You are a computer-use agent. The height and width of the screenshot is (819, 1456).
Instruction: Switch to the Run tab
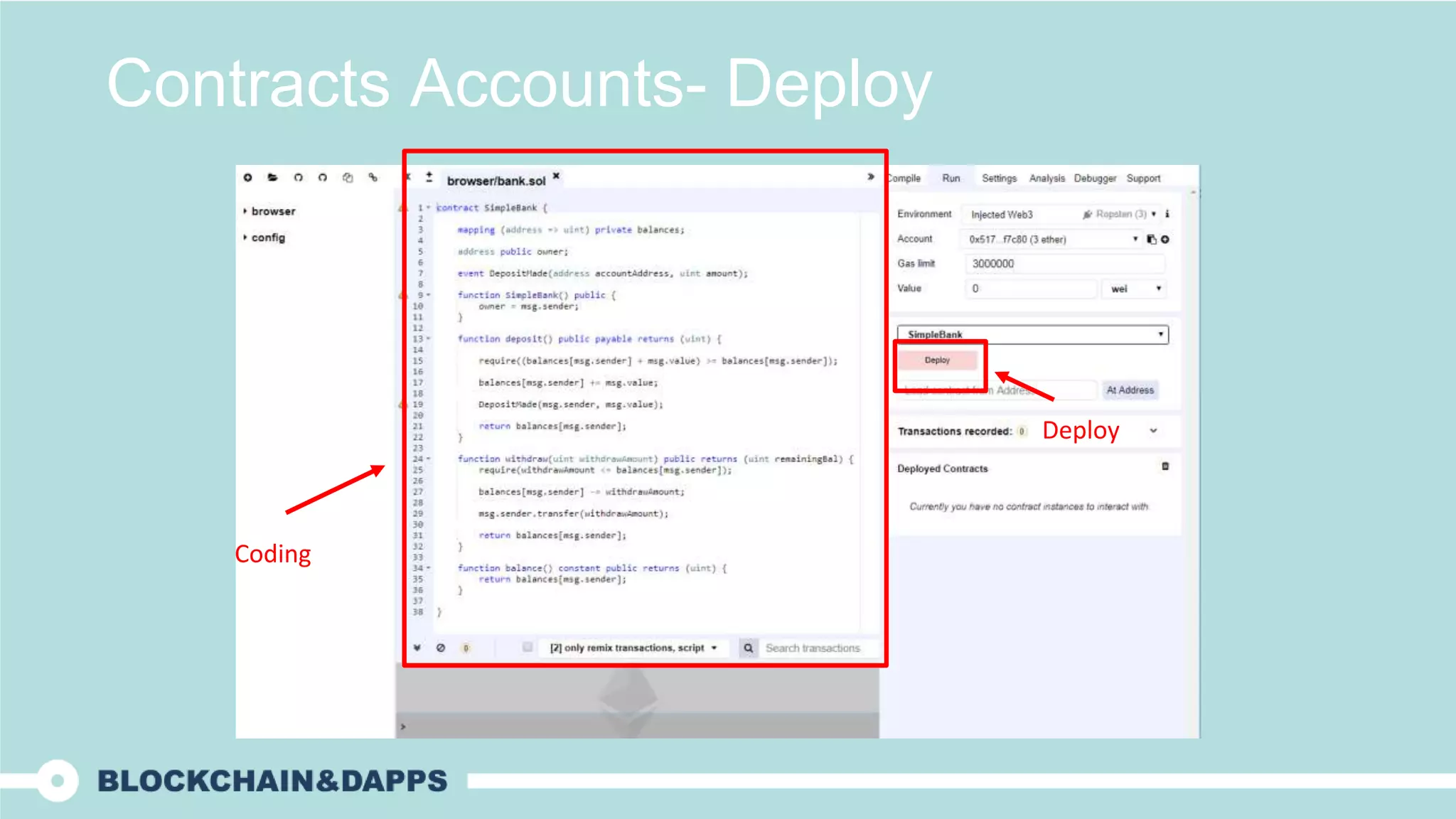tap(951, 178)
